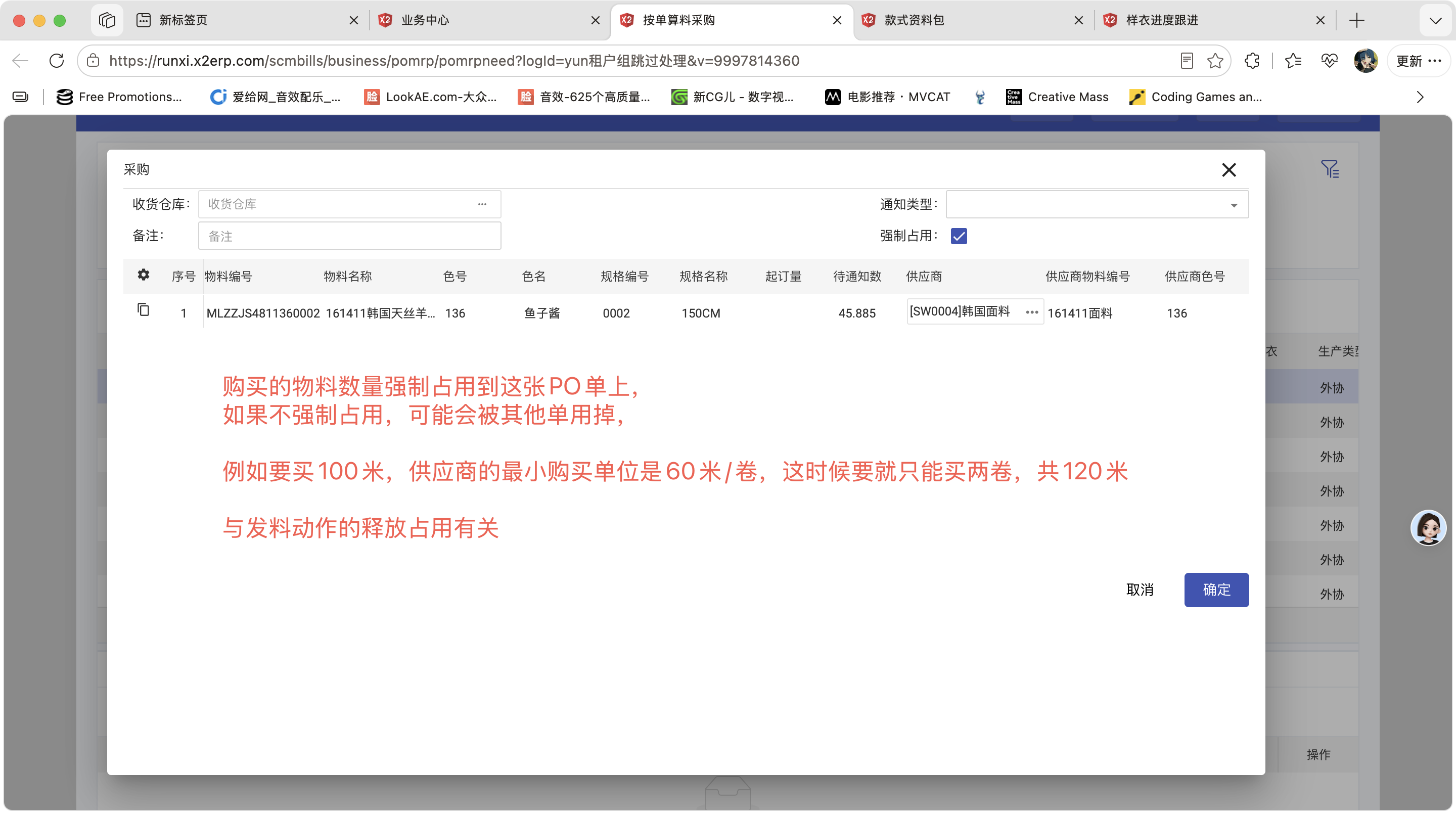Open the 新CG儿 bookmark
This screenshot has width=1456, height=814.
[733, 97]
